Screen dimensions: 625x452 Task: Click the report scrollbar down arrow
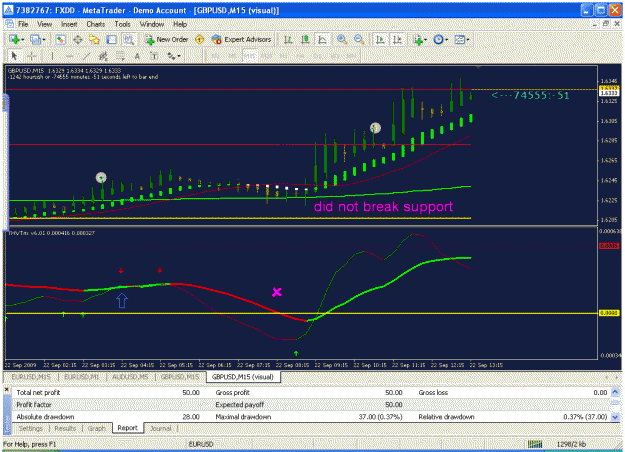click(615, 417)
